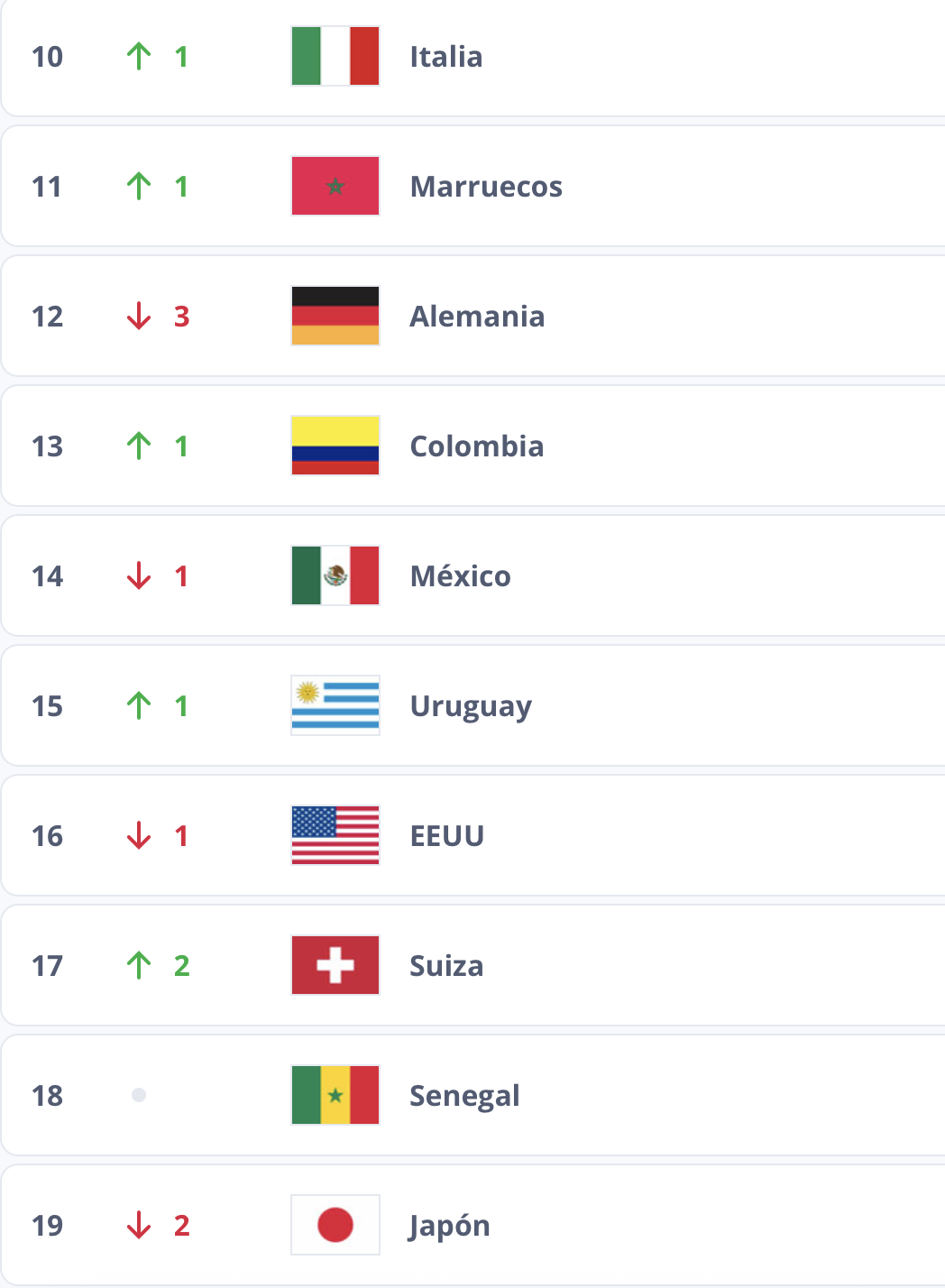
Task: Click the Italy flag icon
Action: click(335, 56)
